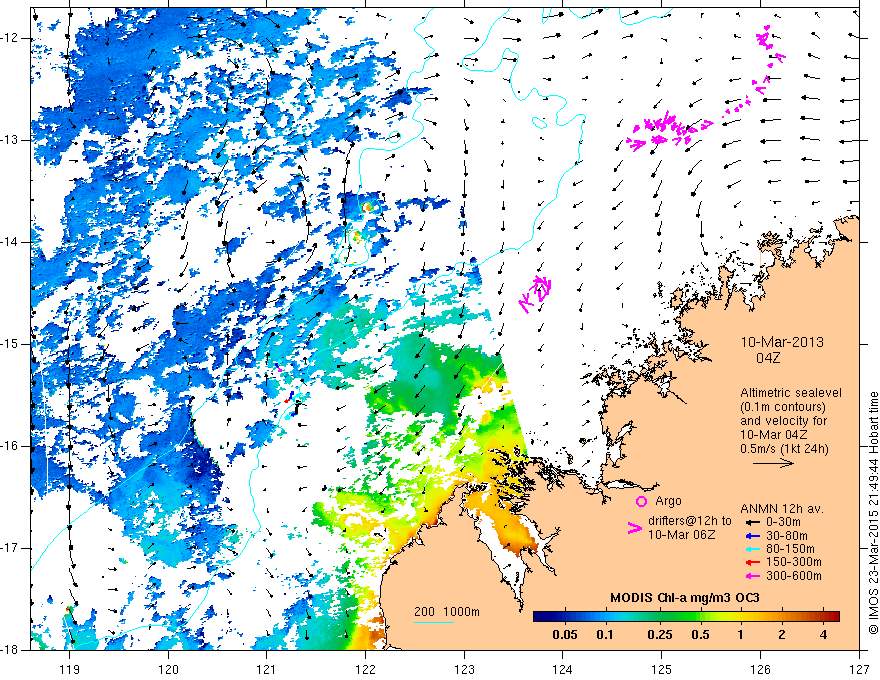Viewport: 880px width, 680px height.
Task: Click the longitude axis label 122
Action: 365,669
